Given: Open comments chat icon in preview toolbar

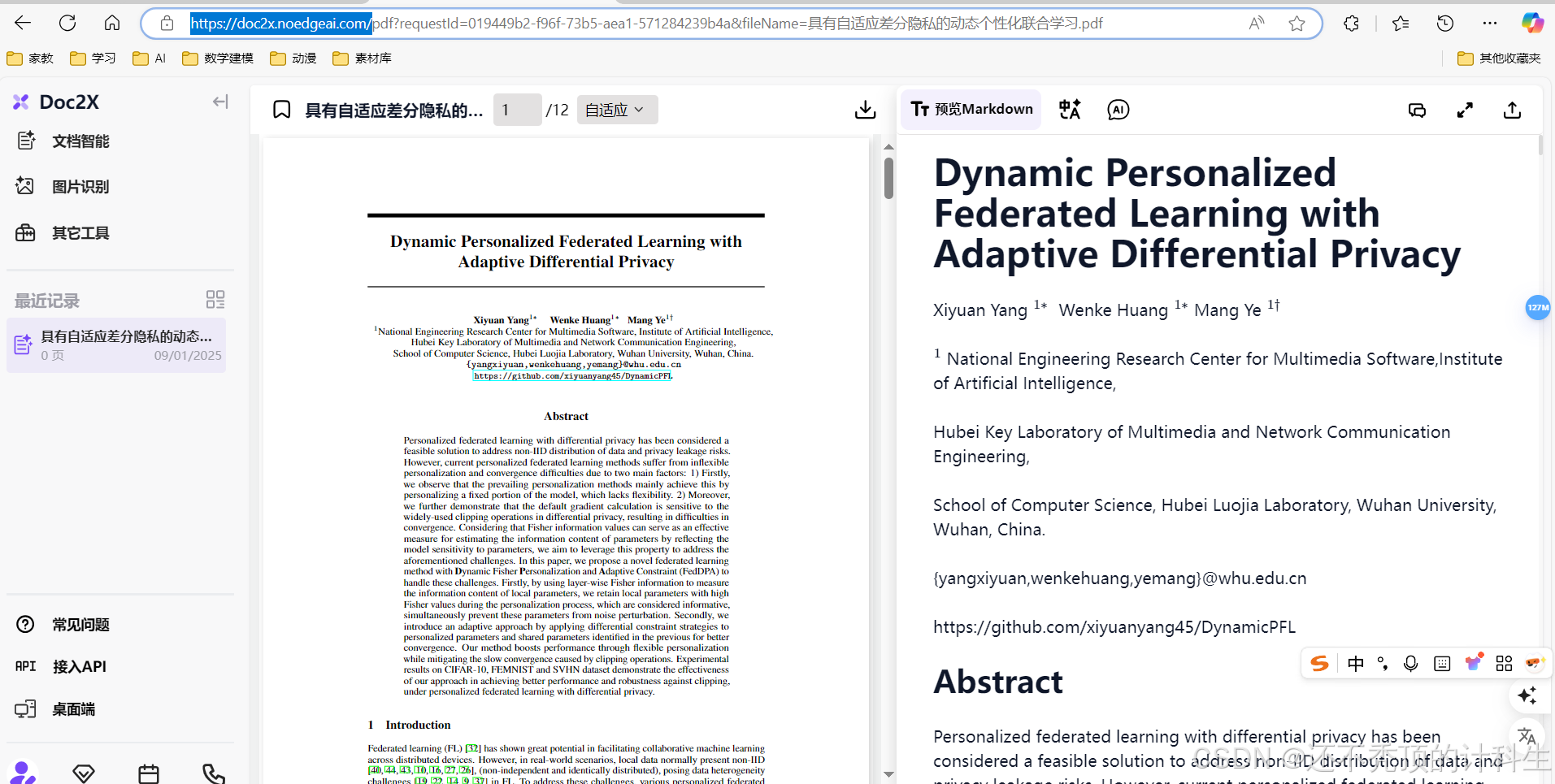Looking at the screenshot, I should pos(1417,110).
